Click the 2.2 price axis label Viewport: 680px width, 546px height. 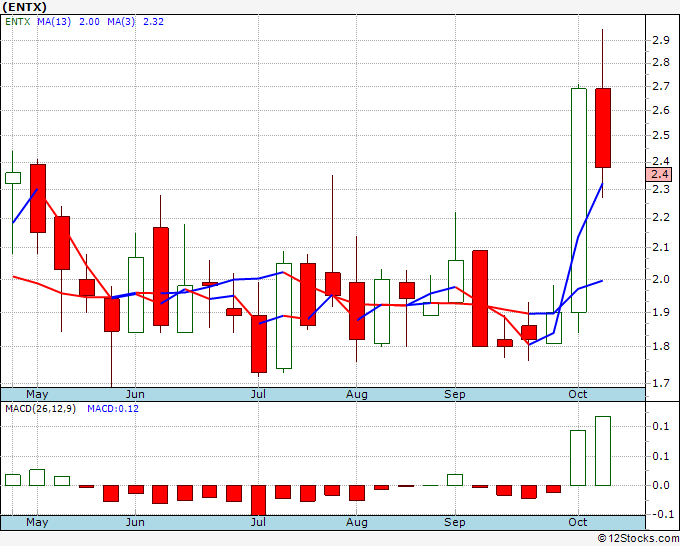[661, 218]
